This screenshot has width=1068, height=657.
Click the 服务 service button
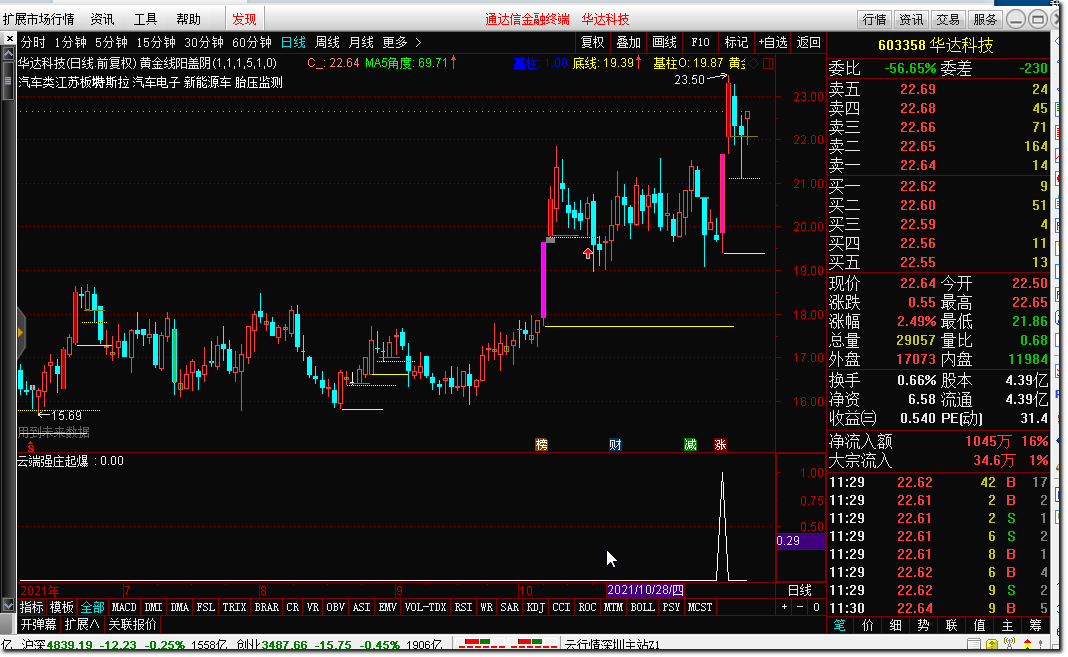click(x=985, y=19)
